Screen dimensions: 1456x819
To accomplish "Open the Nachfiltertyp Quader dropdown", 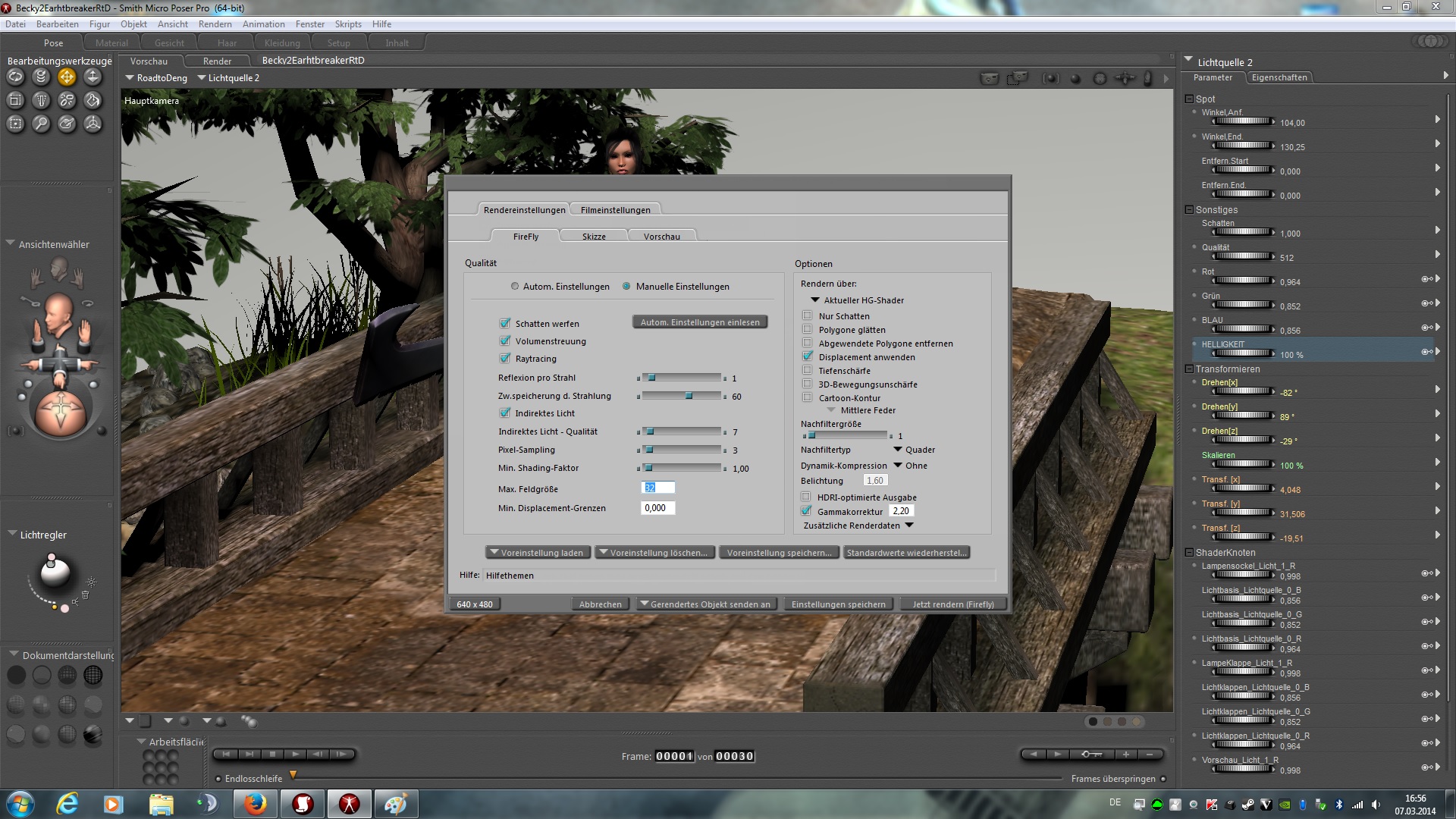I will pyautogui.click(x=898, y=450).
